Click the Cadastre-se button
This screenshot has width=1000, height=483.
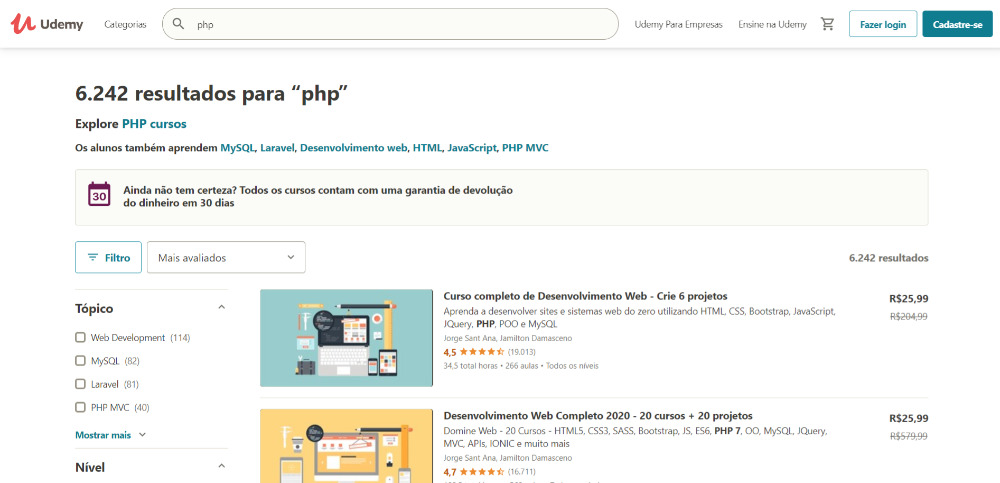[957, 24]
